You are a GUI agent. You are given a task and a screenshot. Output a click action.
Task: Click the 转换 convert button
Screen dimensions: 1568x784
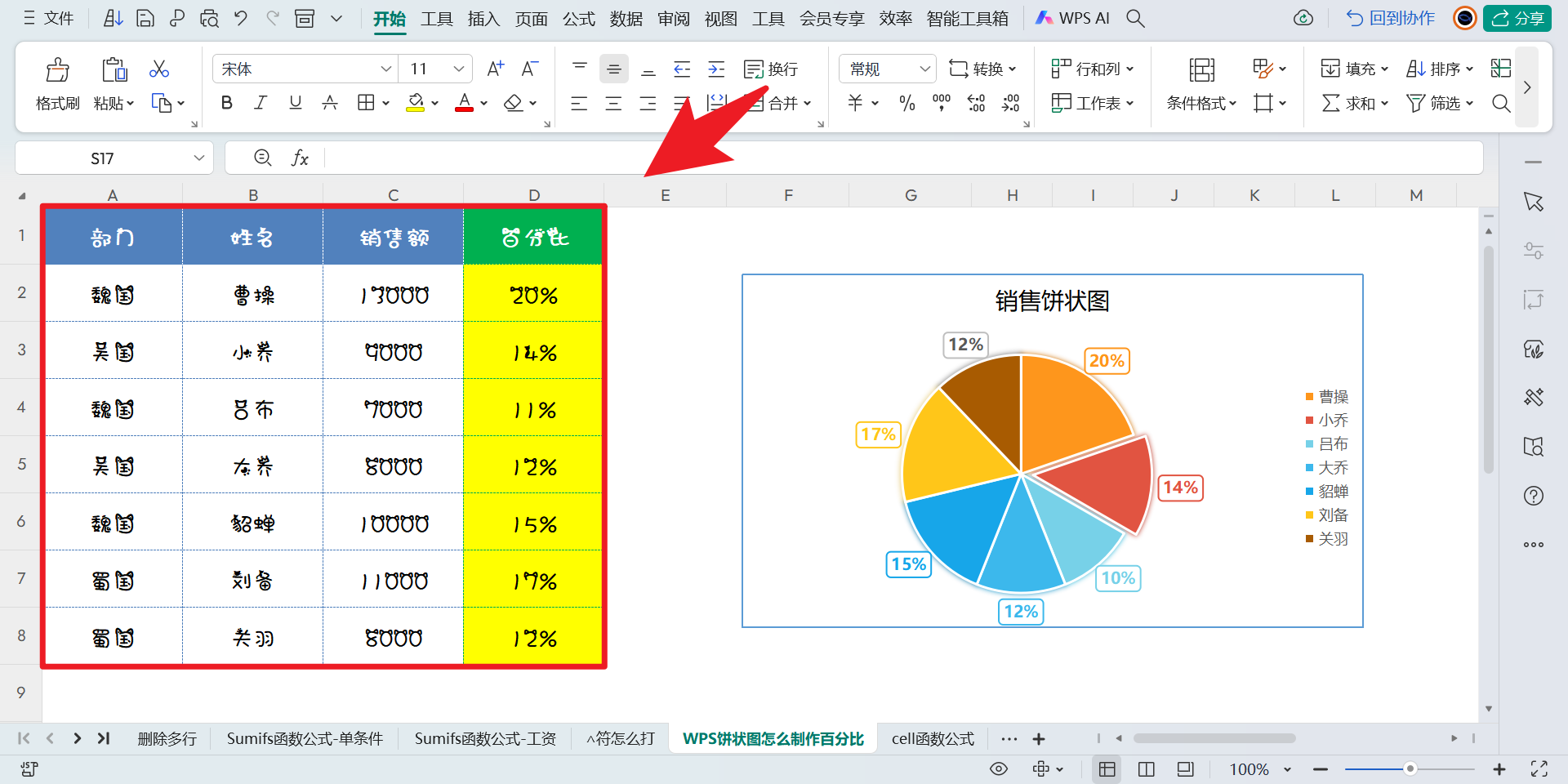982,69
